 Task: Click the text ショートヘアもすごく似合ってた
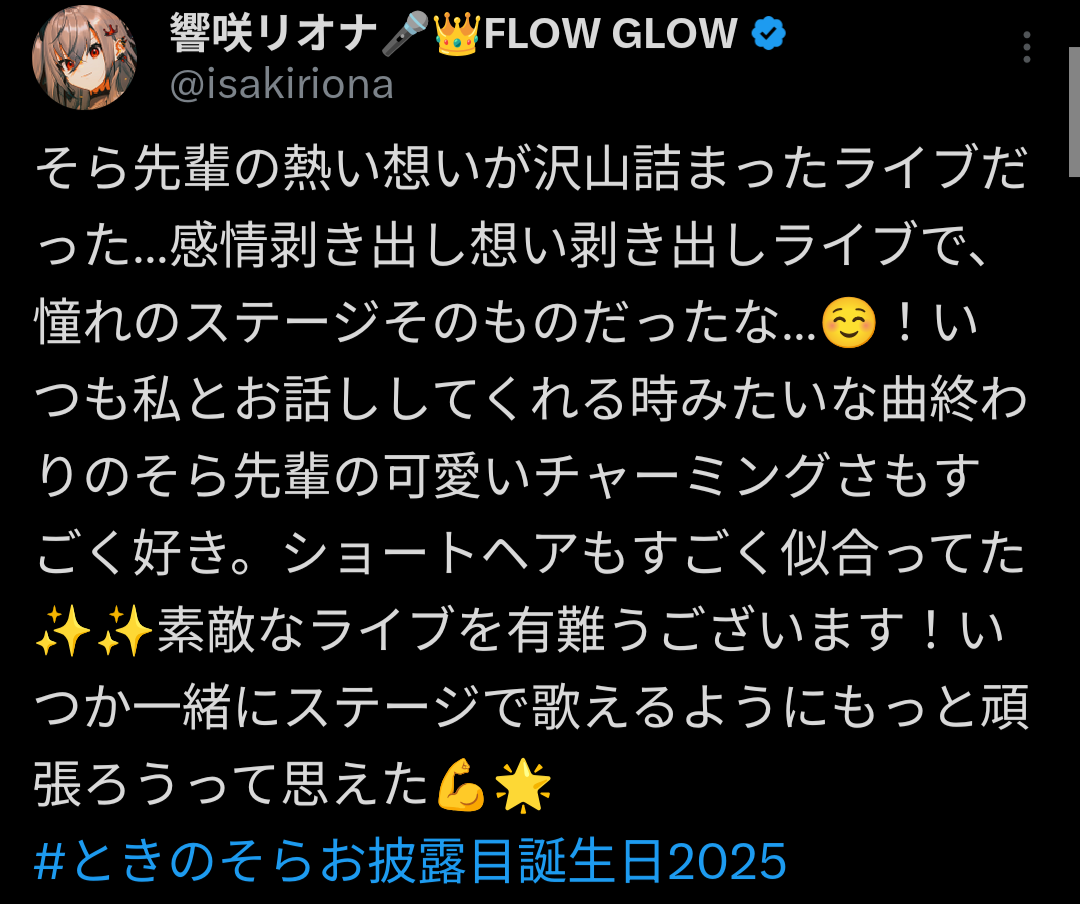click(654, 553)
